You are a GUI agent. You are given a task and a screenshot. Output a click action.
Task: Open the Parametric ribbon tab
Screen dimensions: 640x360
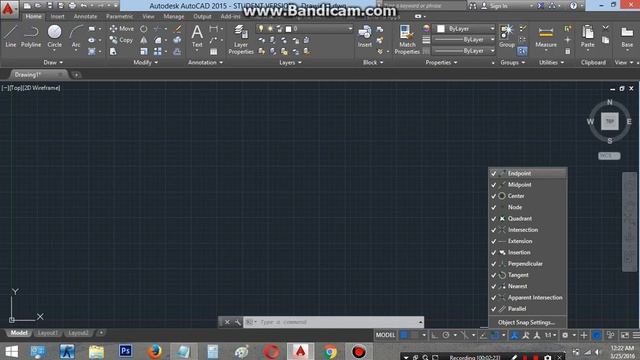click(x=119, y=16)
